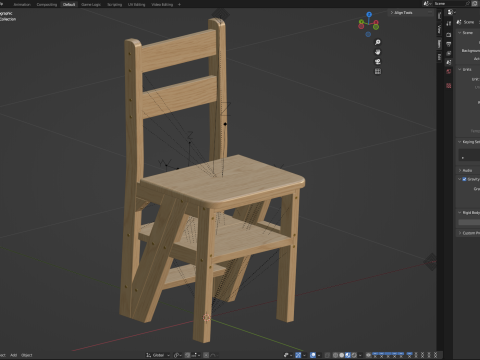The image size is (480, 360).
Task: Click the new scene icon in top bar
Action: coord(475,4)
